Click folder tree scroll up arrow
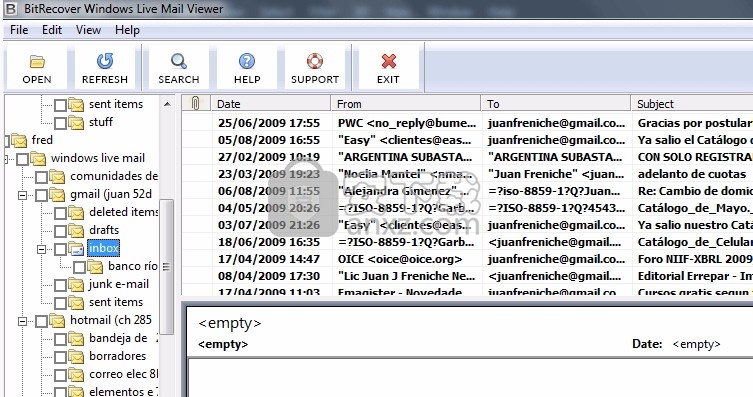753x397 pixels. 167,104
